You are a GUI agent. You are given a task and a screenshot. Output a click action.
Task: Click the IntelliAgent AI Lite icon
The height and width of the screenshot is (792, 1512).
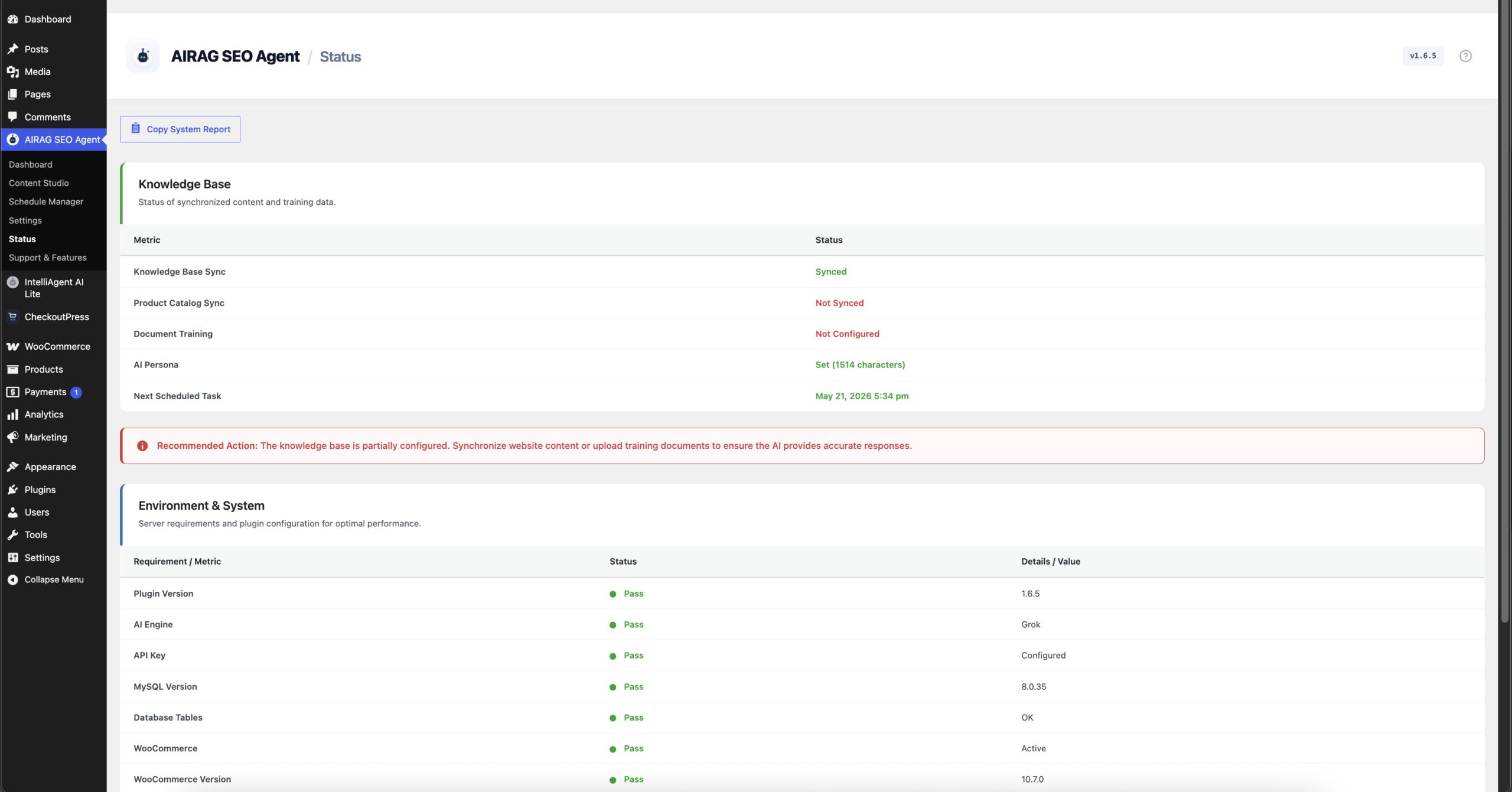pos(12,282)
